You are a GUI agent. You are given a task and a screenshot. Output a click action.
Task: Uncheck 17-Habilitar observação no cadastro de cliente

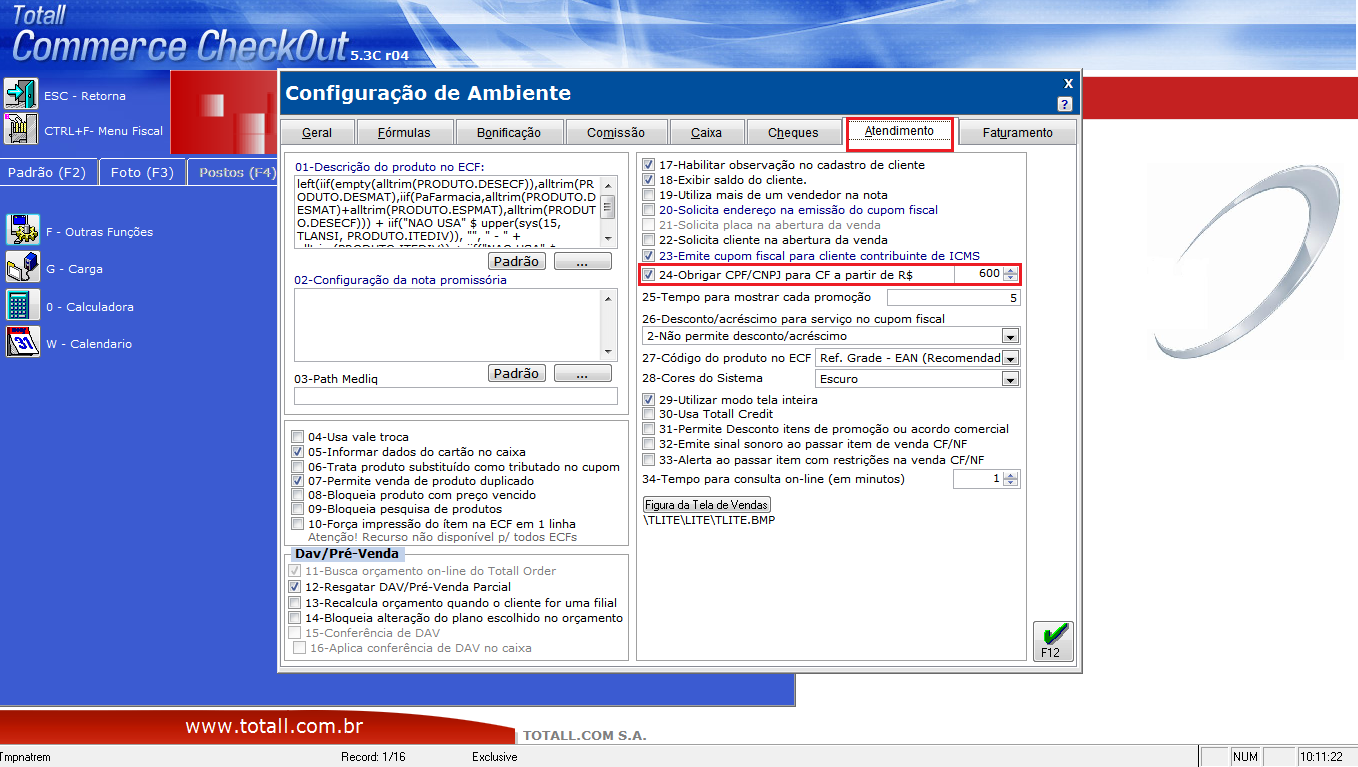tap(649, 165)
